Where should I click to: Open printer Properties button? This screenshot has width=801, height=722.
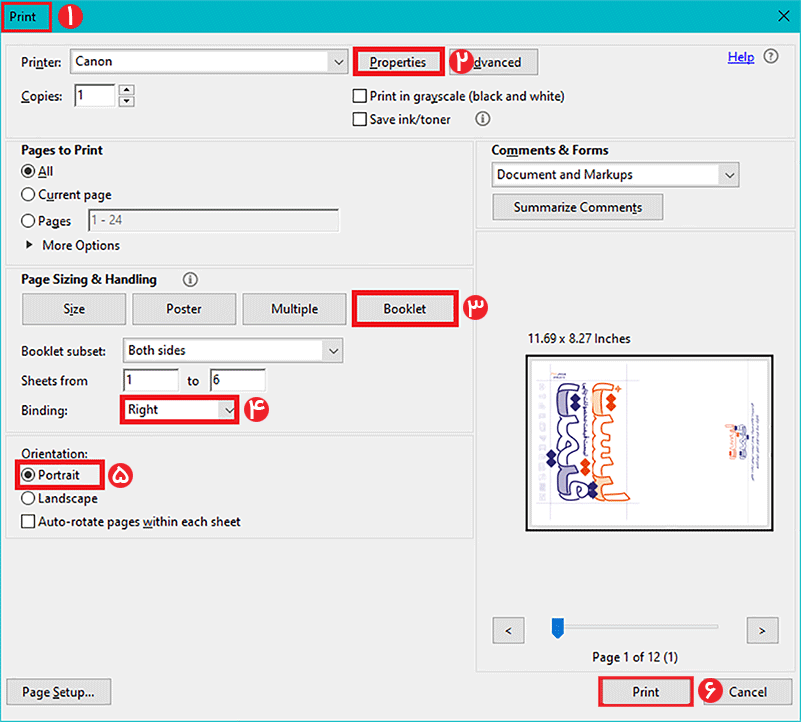(397, 62)
